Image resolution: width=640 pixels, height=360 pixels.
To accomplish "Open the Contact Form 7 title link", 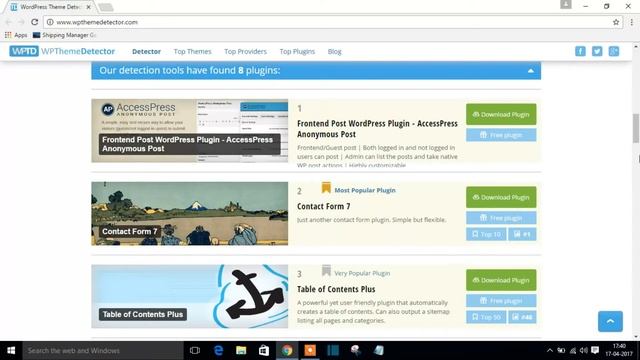I will pyautogui.click(x=323, y=206).
